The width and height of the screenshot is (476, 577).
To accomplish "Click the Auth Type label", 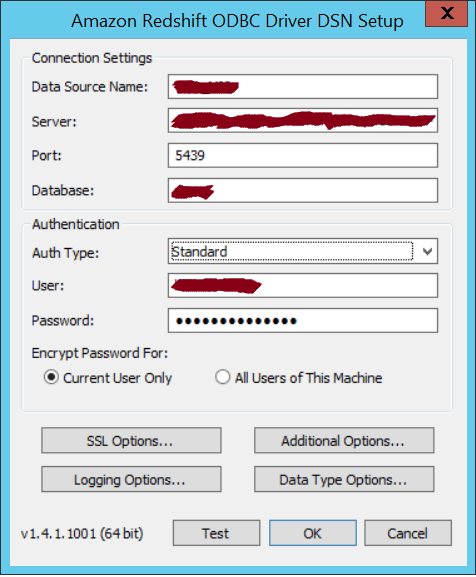I will point(65,253).
